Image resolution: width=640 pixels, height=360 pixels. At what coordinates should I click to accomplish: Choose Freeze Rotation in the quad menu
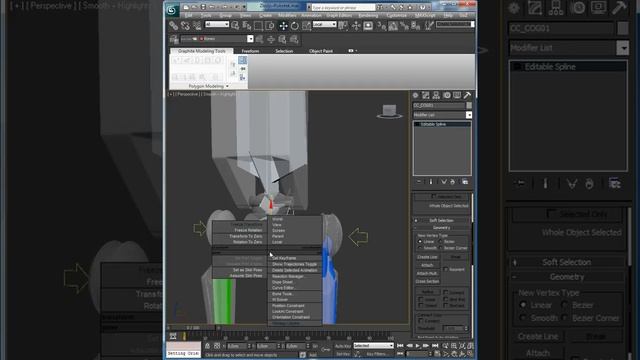click(x=248, y=230)
